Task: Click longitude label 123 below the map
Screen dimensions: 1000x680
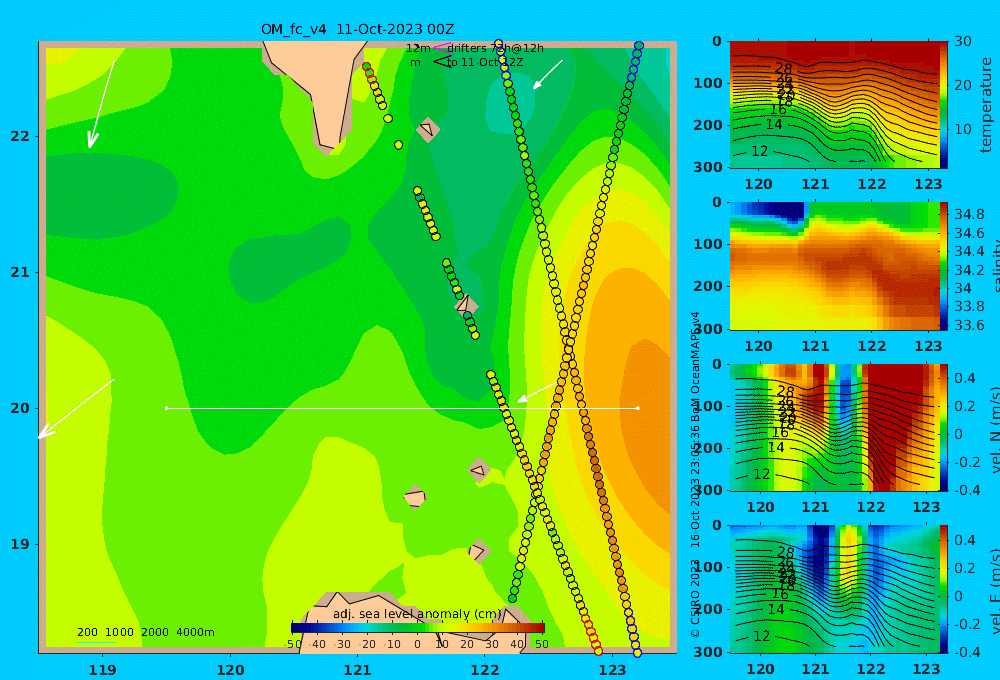Action: point(612,670)
